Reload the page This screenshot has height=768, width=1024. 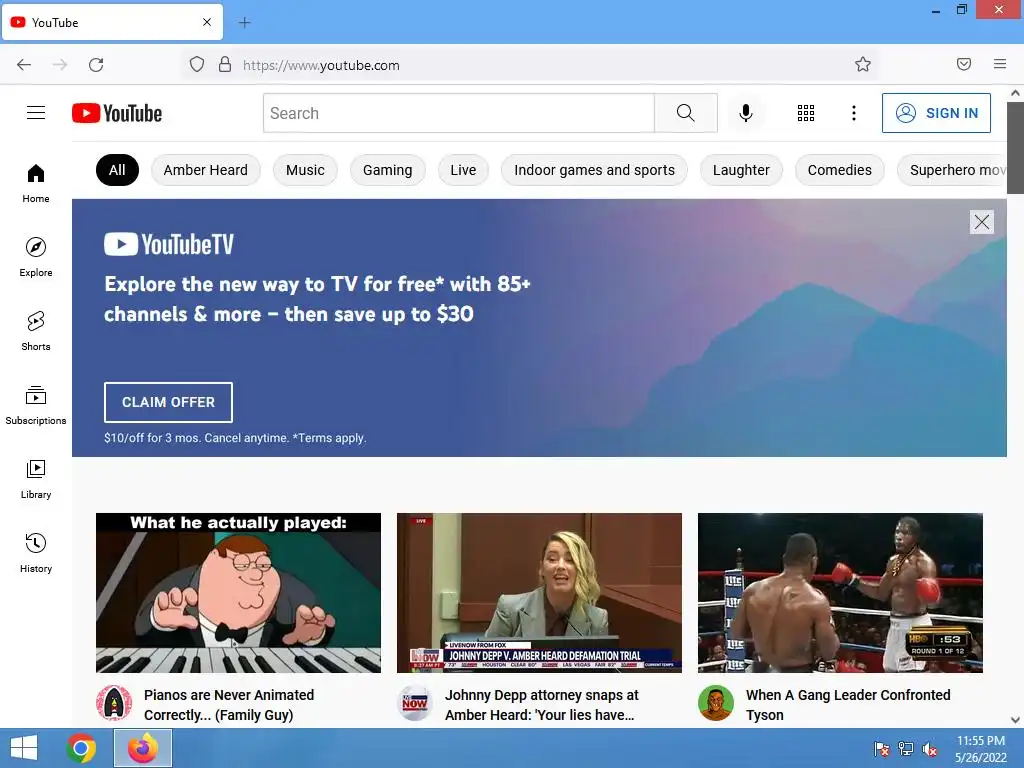coord(96,65)
